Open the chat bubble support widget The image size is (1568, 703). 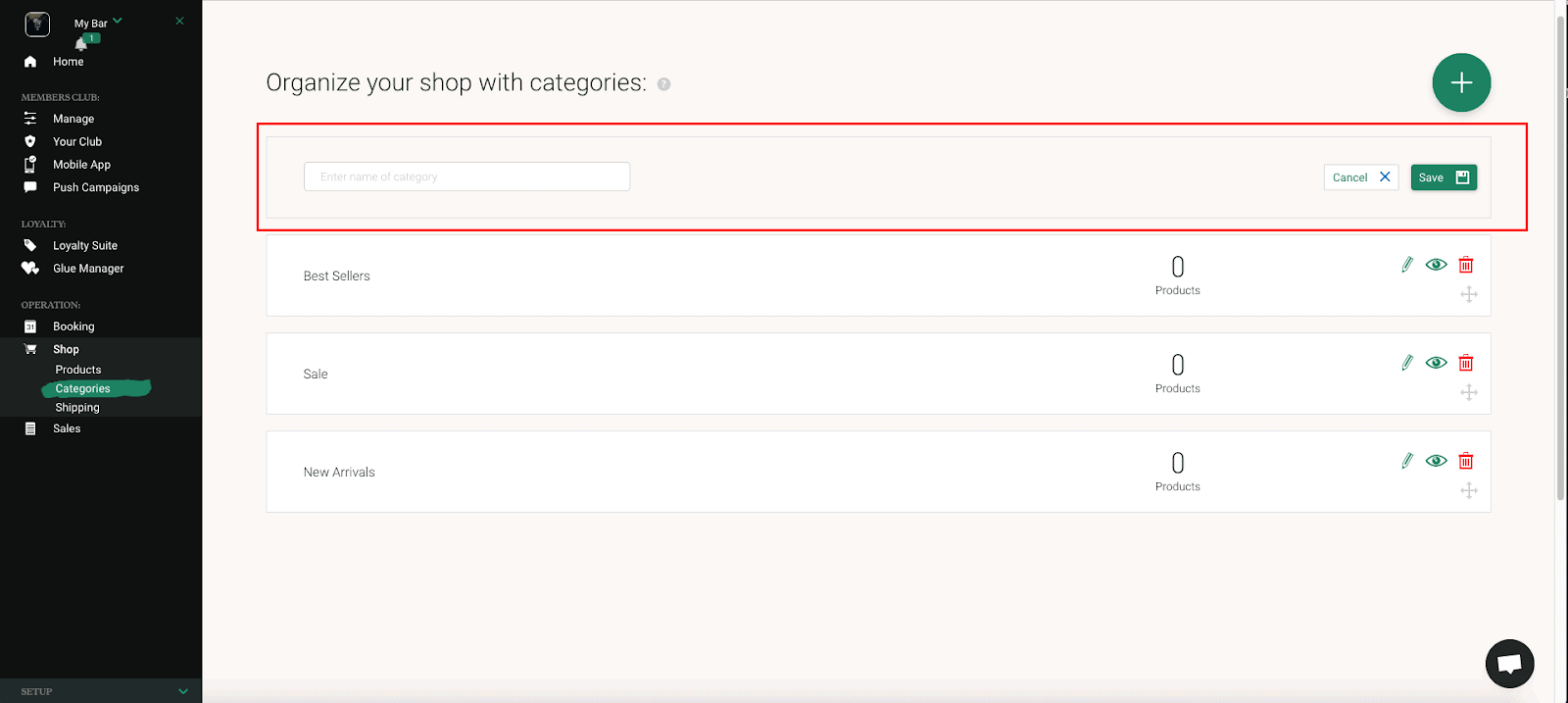[1509, 664]
